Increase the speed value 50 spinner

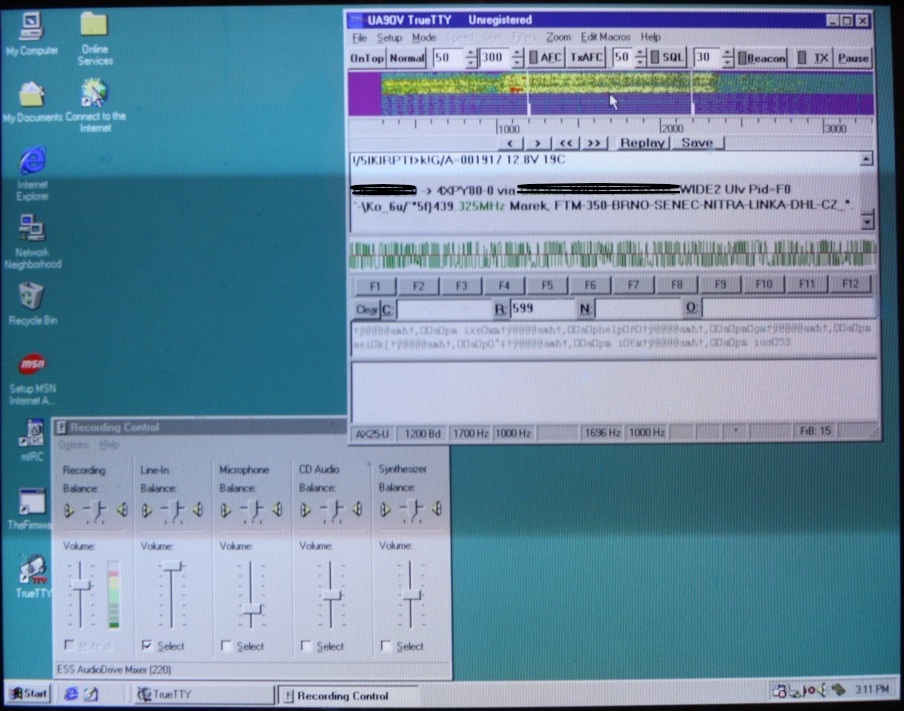[472, 54]
